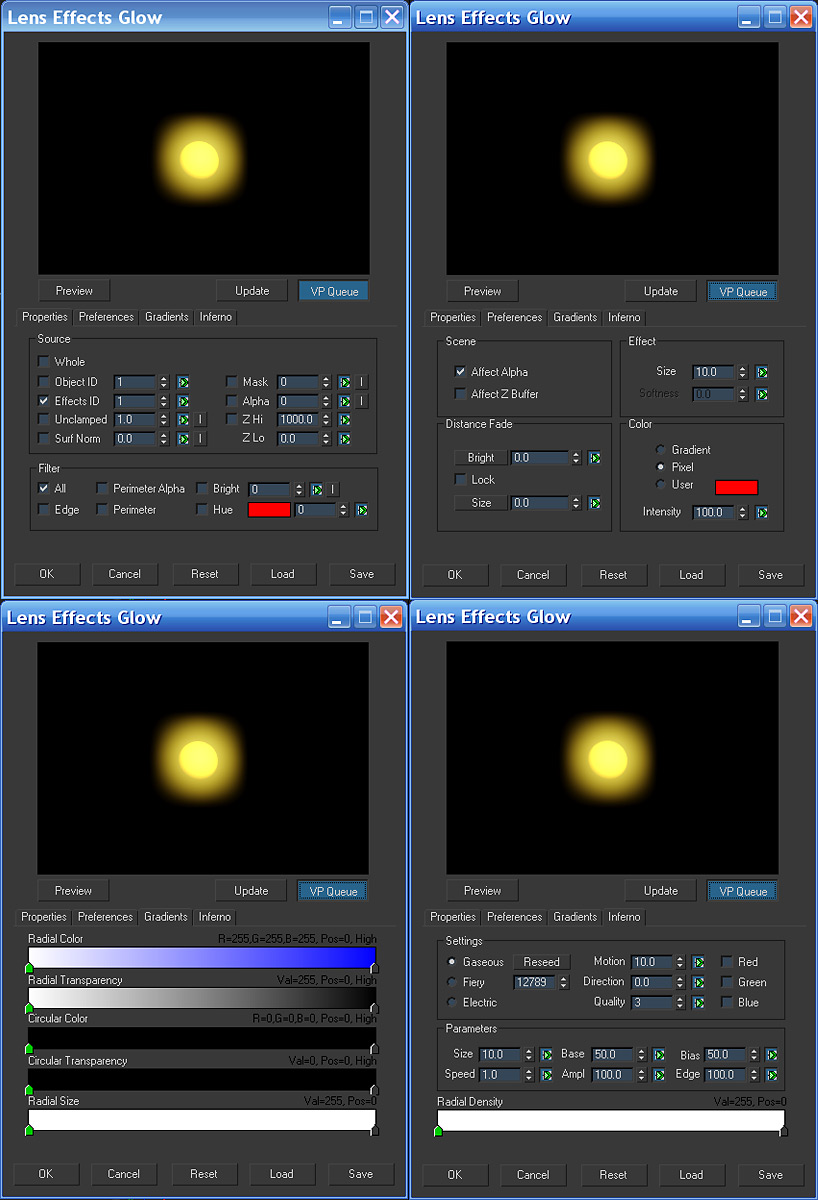Click animate icon beside Direction in Inferno window

tap(699, 982)
